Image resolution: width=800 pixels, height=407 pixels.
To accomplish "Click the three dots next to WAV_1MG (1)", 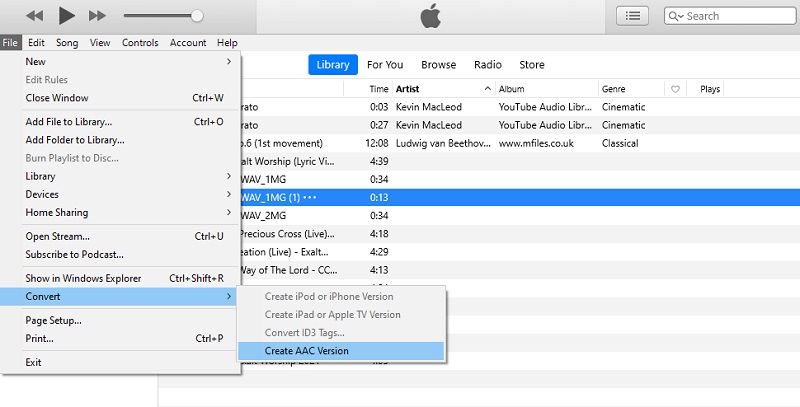I will pyautogui.click(x=310, y=197).
